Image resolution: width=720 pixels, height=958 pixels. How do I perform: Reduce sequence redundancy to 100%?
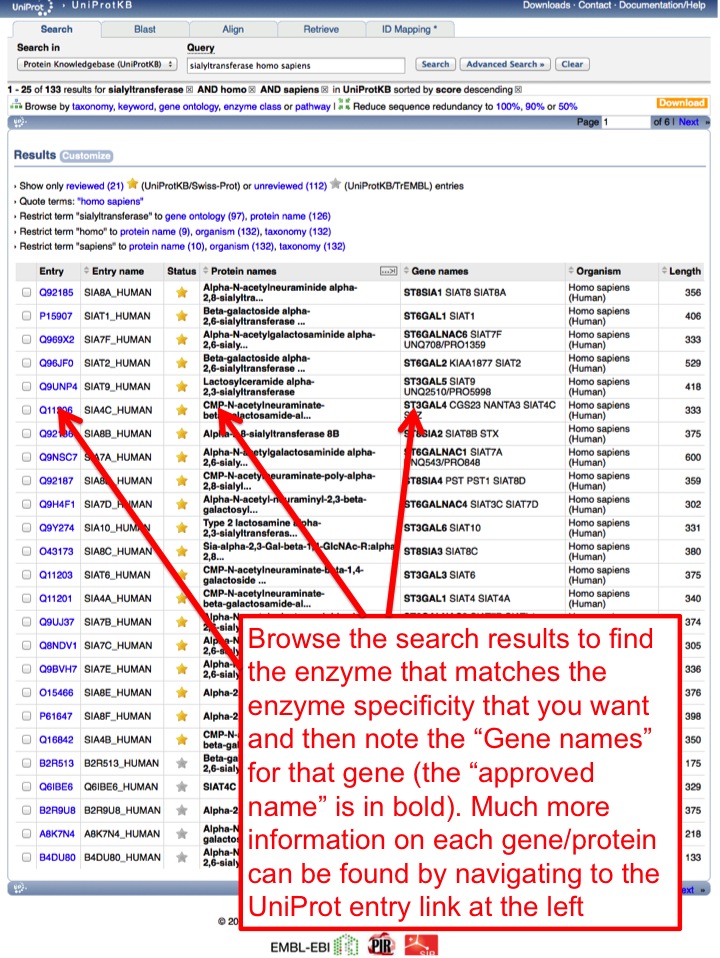point(508,106)
